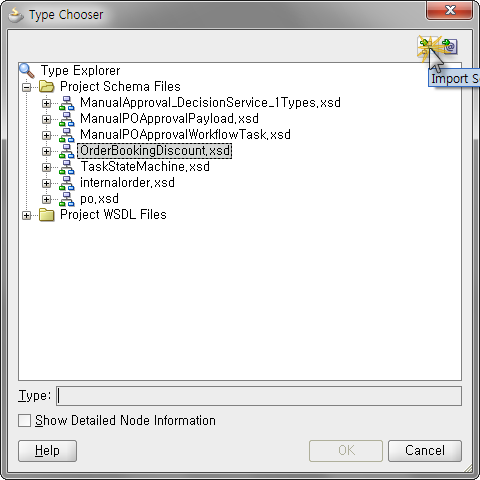Viewport: 480px width, 480px height.
Task: Collapse the Project Schema Files node
Action: click(26, 87)
